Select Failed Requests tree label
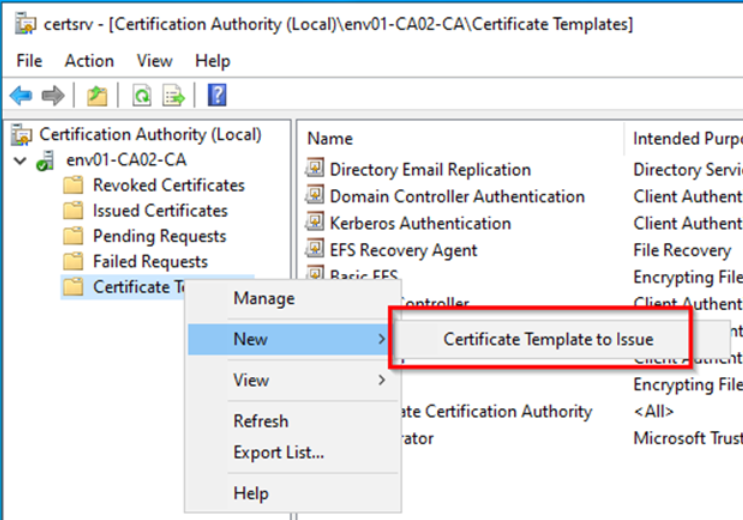This screenshot has width=743, height=520. point(150,262)
